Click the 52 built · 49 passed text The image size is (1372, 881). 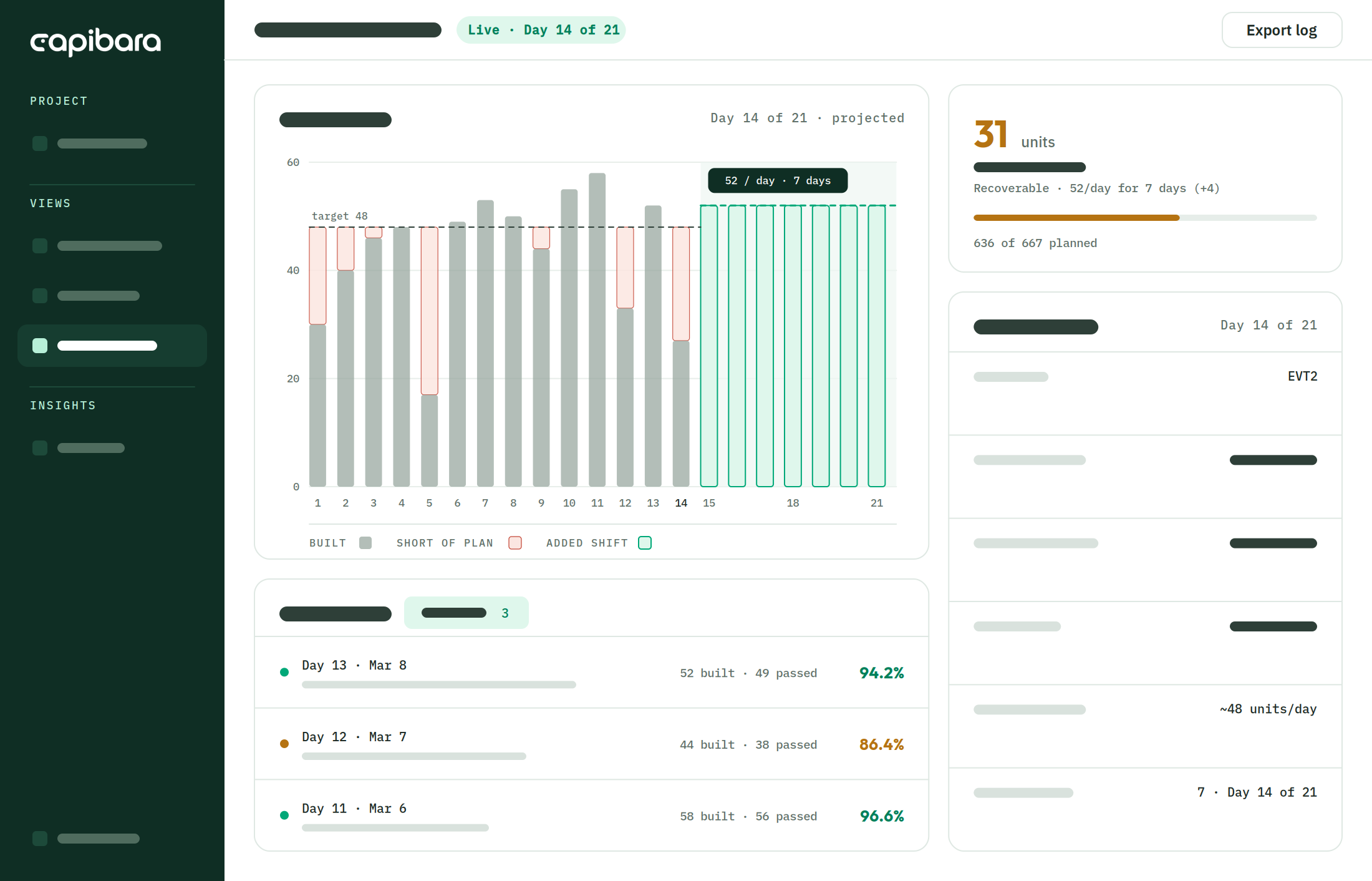(x=748, y=673)
